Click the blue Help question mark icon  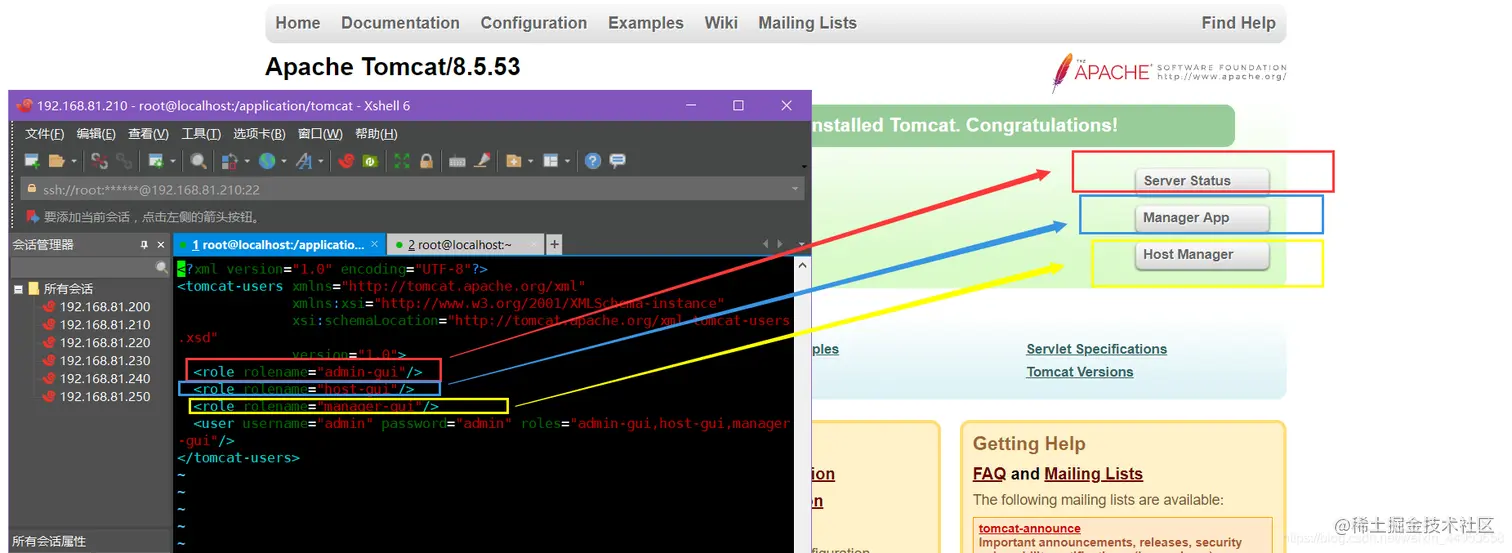point(593,161)
